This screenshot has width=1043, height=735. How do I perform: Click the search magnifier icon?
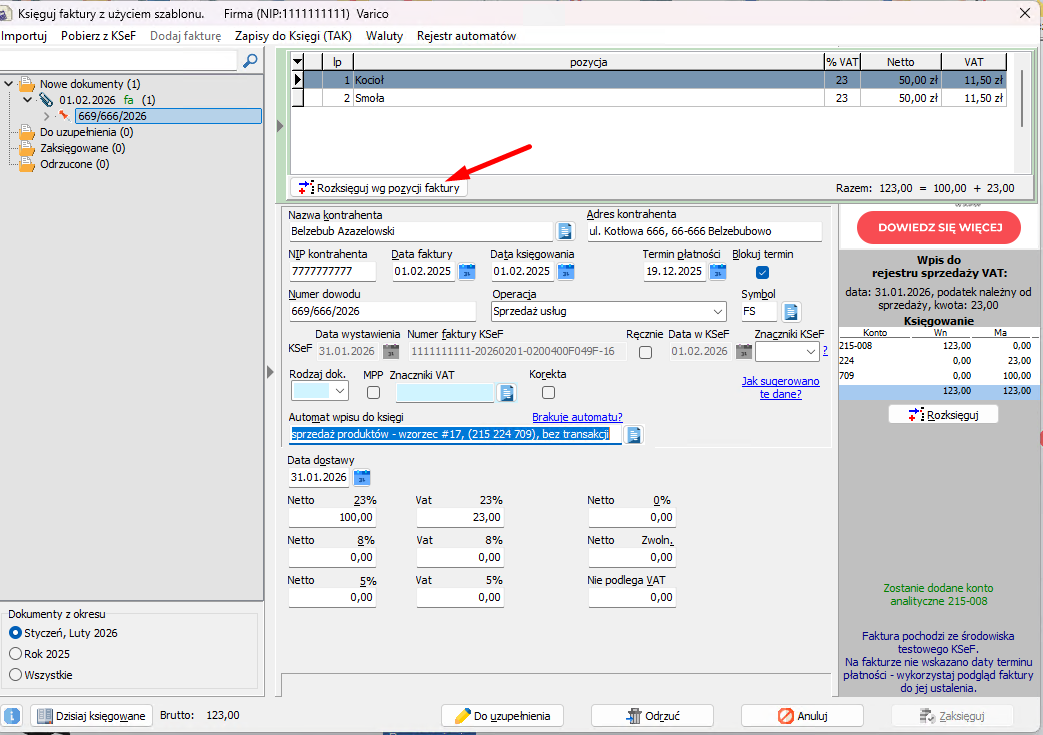(250, 61)
